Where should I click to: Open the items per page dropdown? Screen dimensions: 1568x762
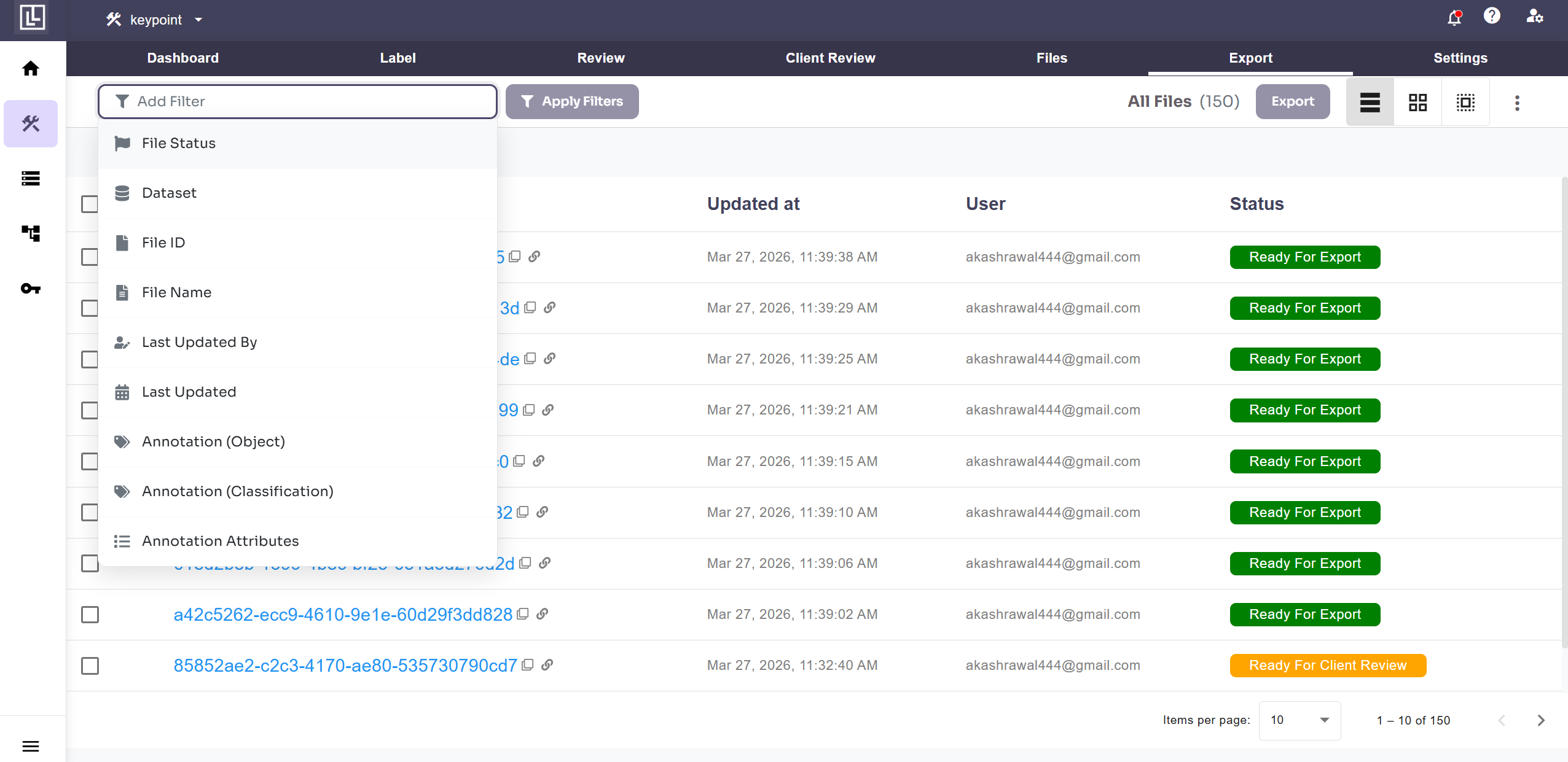(1299, 720)
